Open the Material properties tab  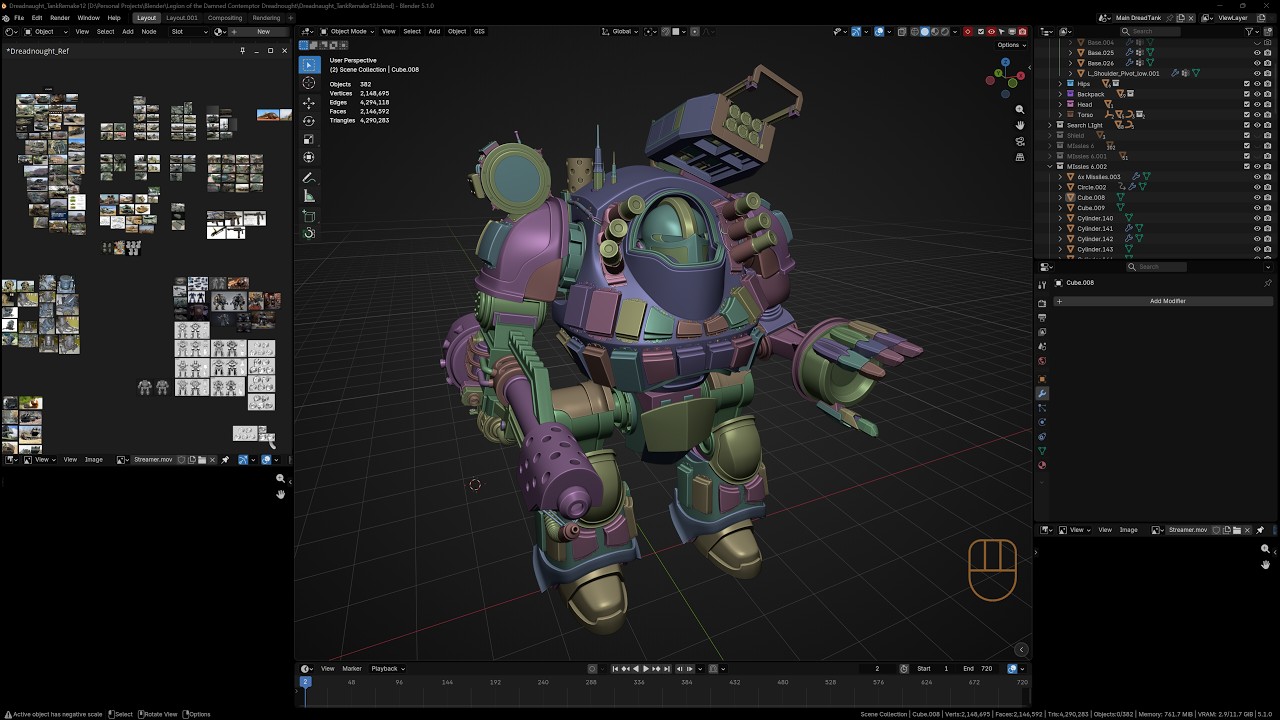1042,465
